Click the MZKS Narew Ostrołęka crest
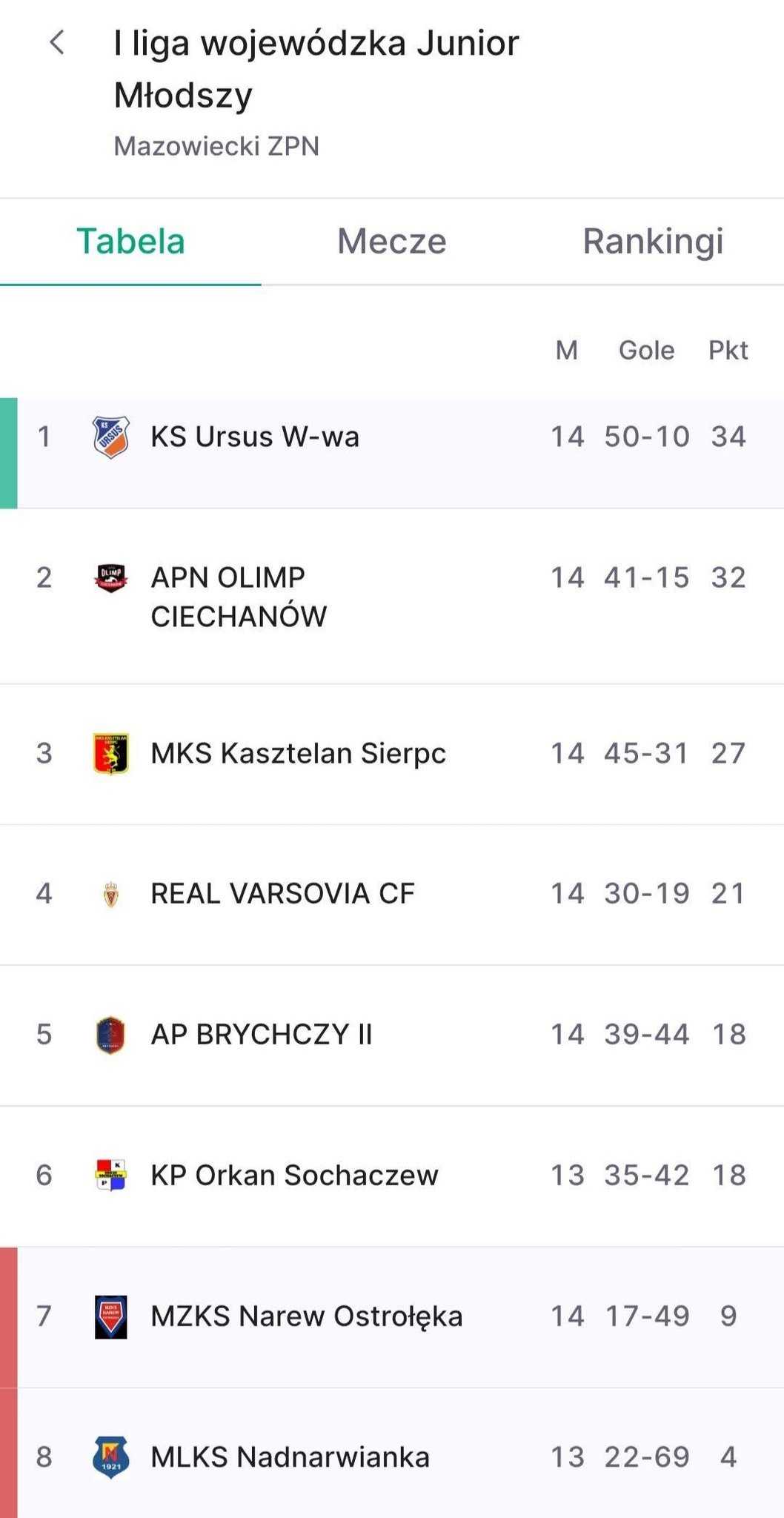 [111, 1316]
